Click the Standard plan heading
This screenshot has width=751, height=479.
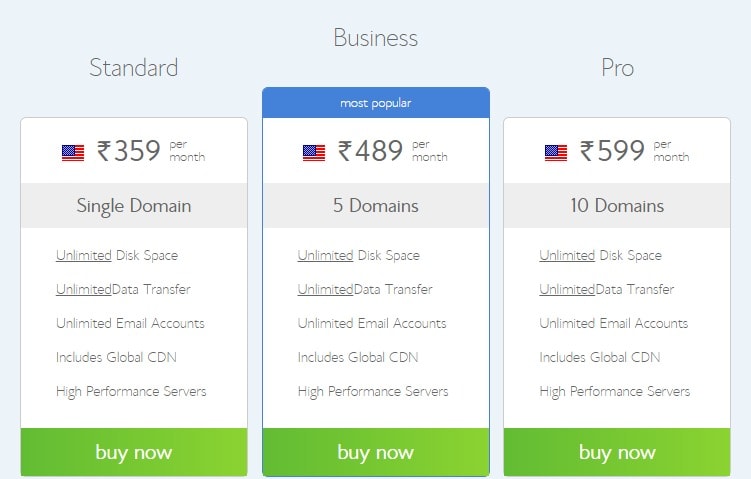click(x=134, y=68)
